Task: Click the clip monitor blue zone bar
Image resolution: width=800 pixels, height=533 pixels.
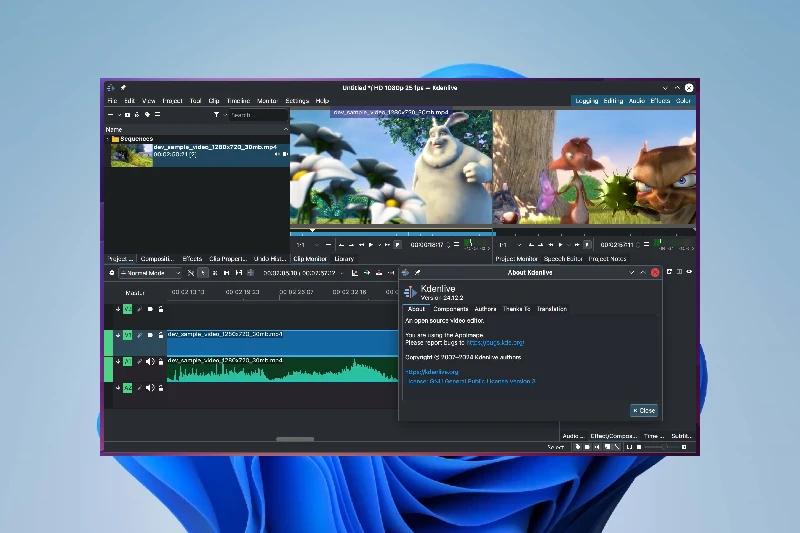Action: (392, 234)
